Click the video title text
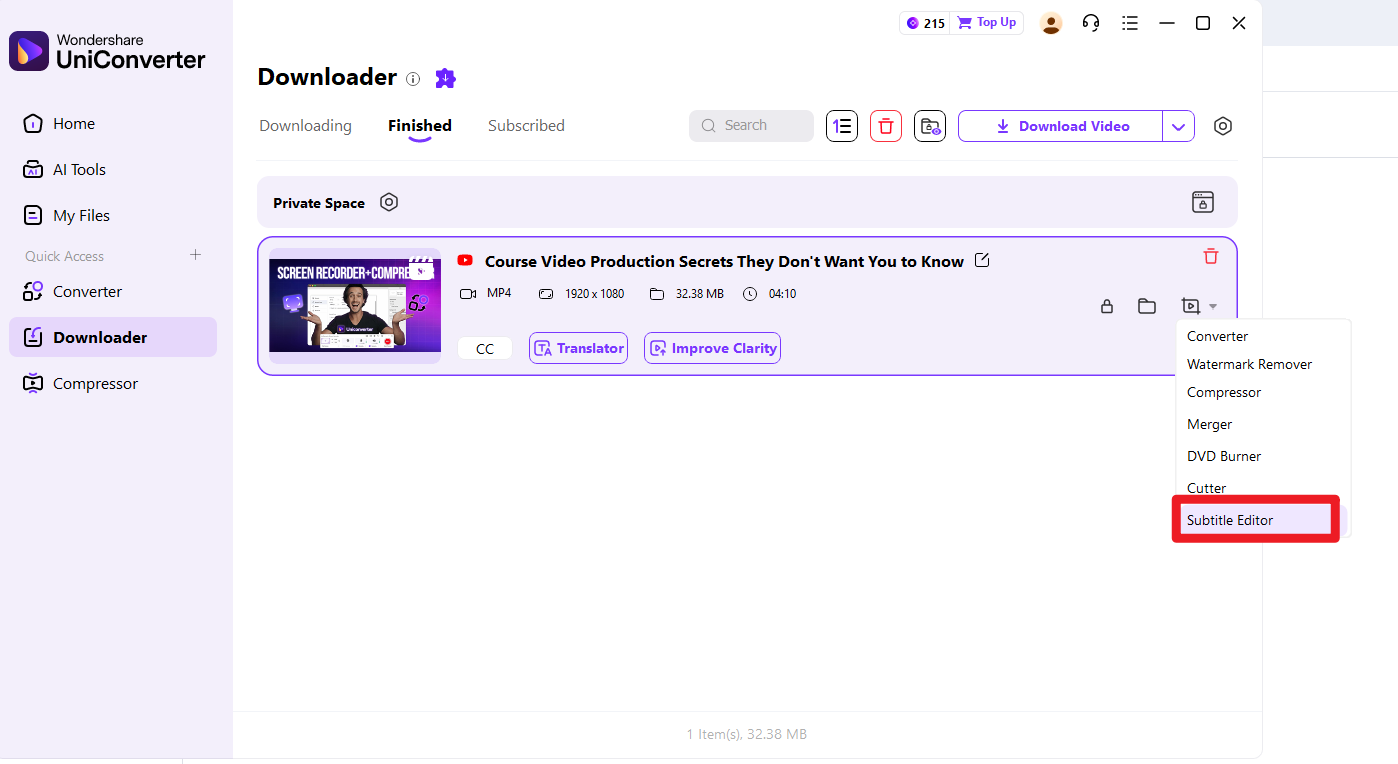The image size is (1398, 764). pos(724,261)
